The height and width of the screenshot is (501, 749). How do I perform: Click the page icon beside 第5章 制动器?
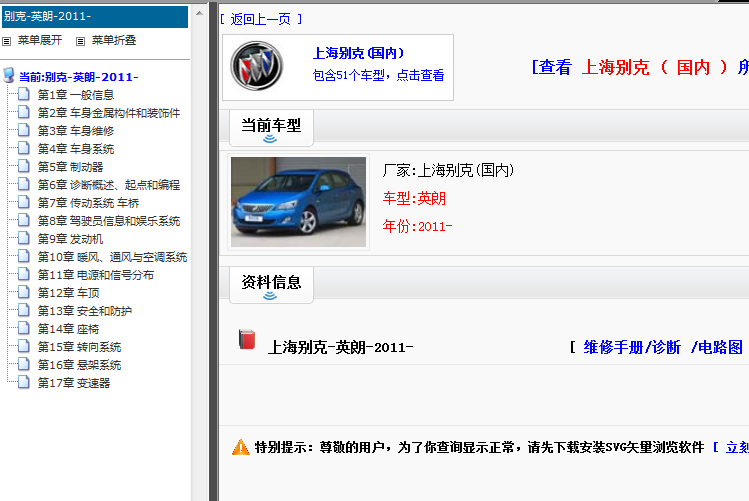pos(23,166)
